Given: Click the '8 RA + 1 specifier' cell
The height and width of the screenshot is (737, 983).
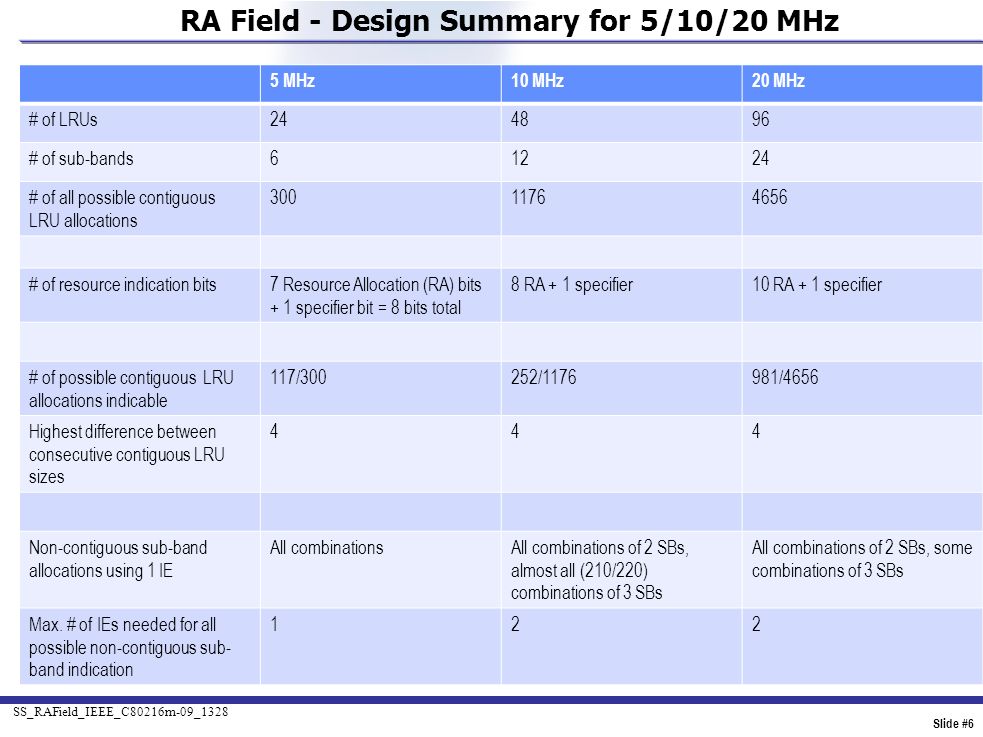Looking at the screenshot, I should 621,295.
